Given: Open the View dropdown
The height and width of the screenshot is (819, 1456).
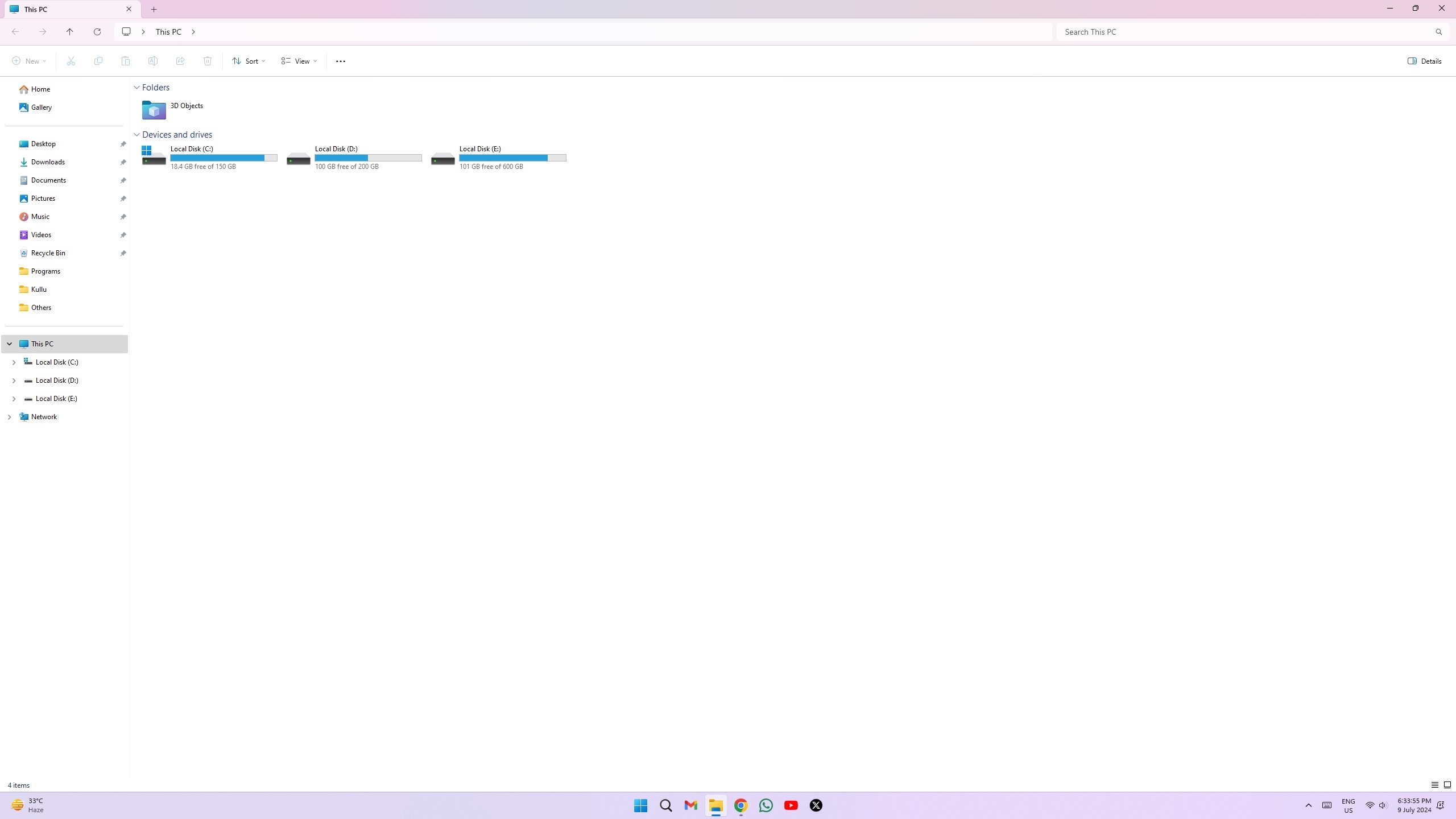Looking at the screenshot, I should 299,61.
